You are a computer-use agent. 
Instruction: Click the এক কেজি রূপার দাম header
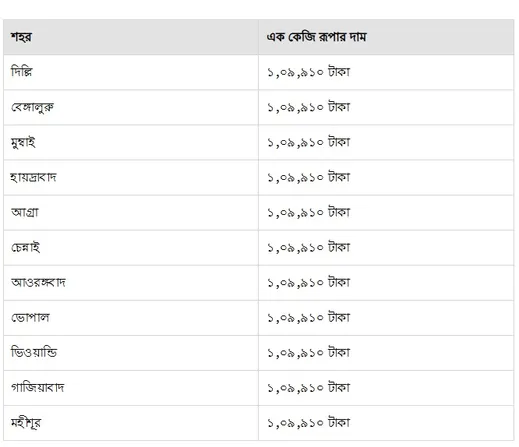pyautogui.click(x=316, y=37)
